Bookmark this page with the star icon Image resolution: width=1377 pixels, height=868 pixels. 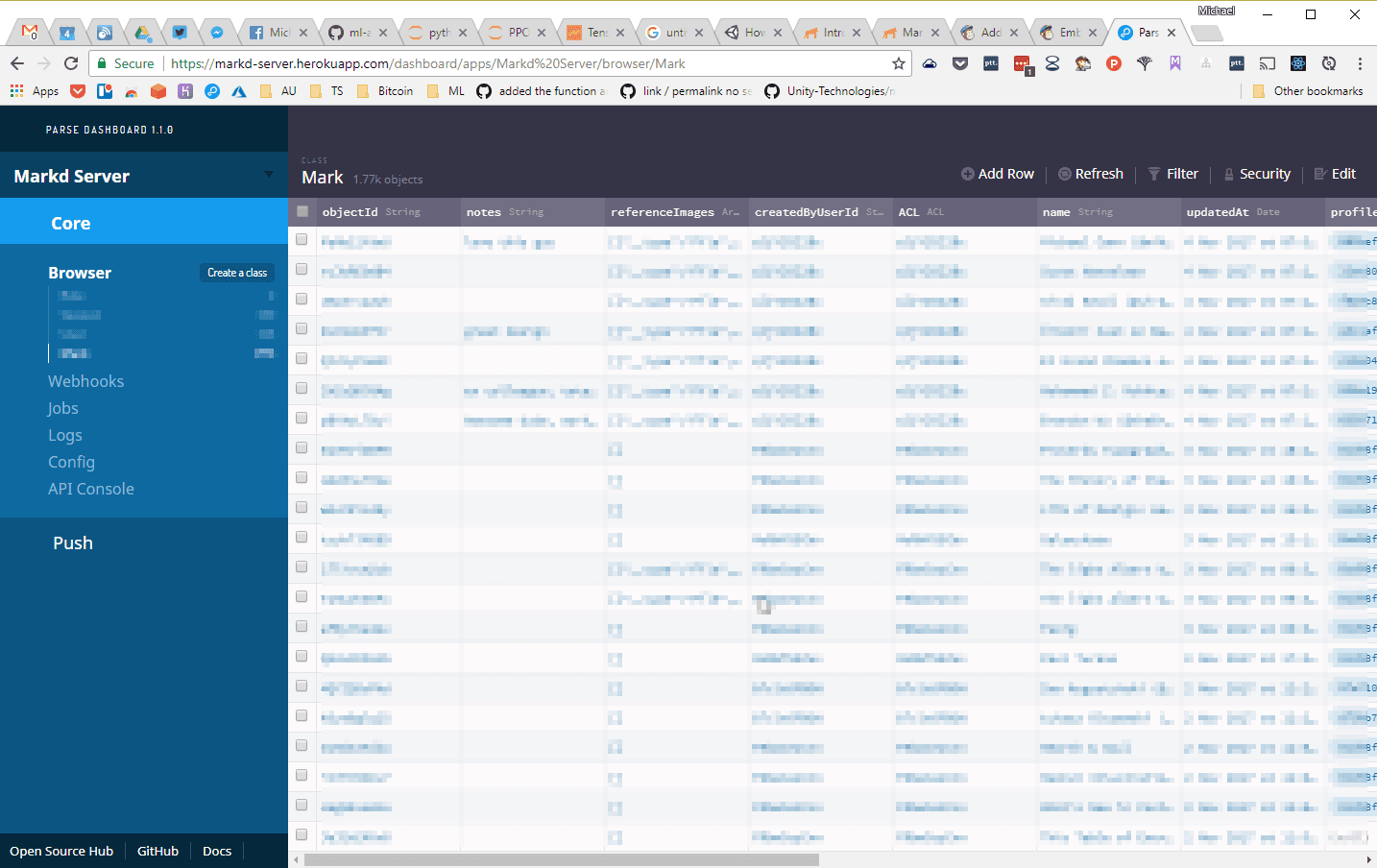click(899, 63)
